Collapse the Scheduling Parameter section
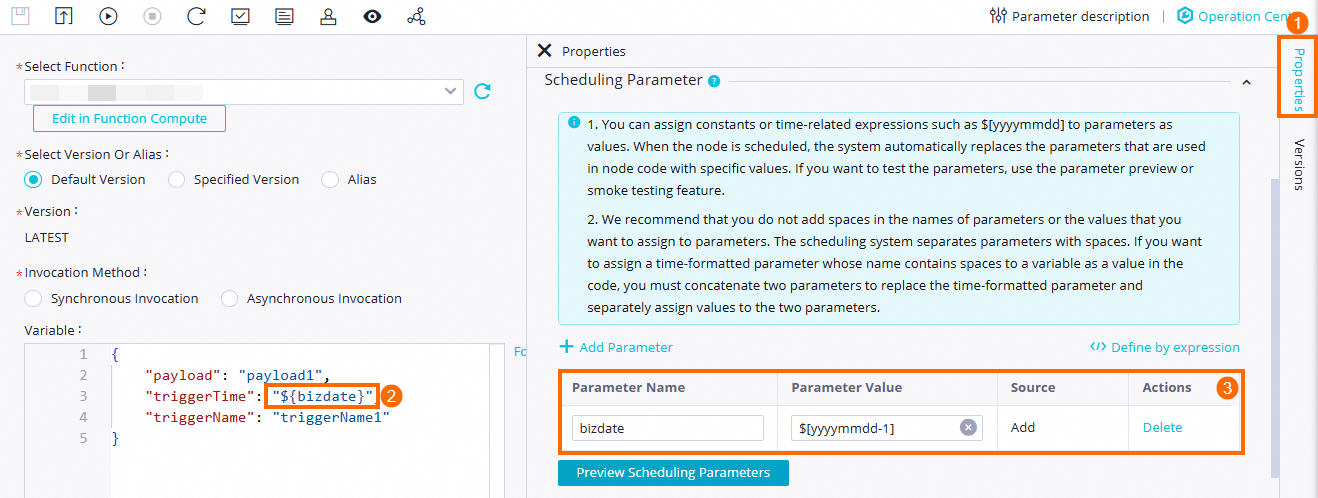 pos(1246,82)
